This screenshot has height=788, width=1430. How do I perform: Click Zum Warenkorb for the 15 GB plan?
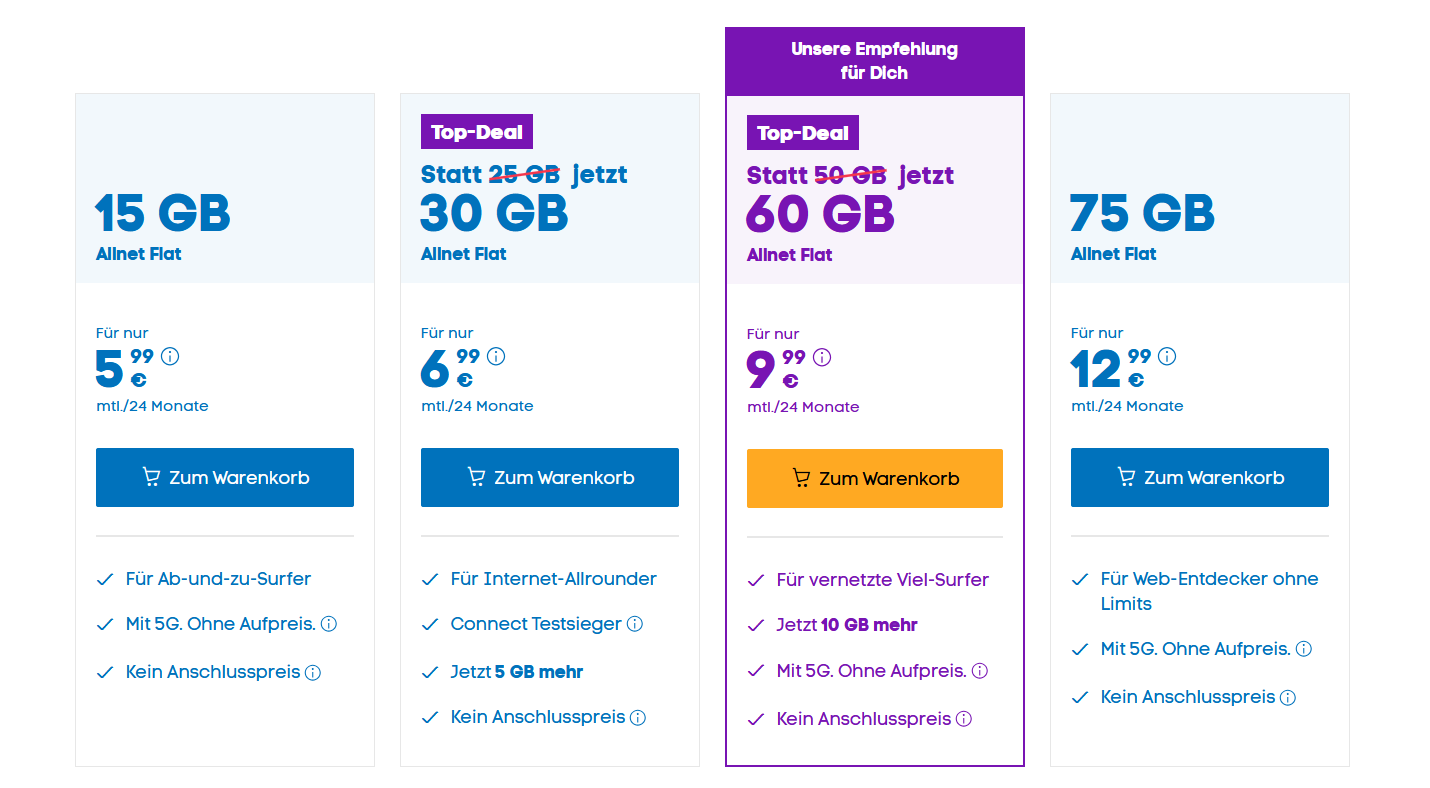225,477
